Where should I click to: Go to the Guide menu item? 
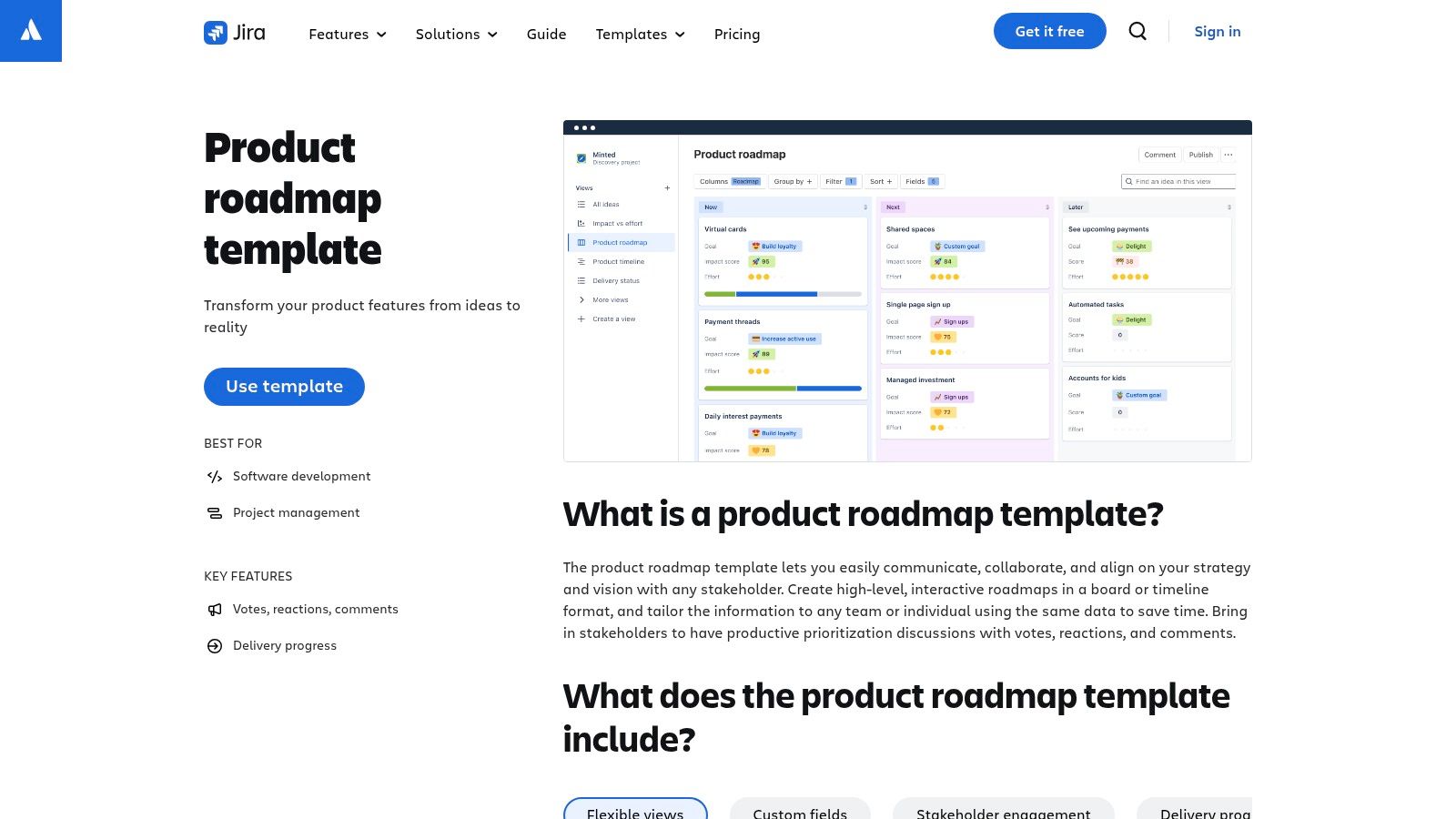546,34
